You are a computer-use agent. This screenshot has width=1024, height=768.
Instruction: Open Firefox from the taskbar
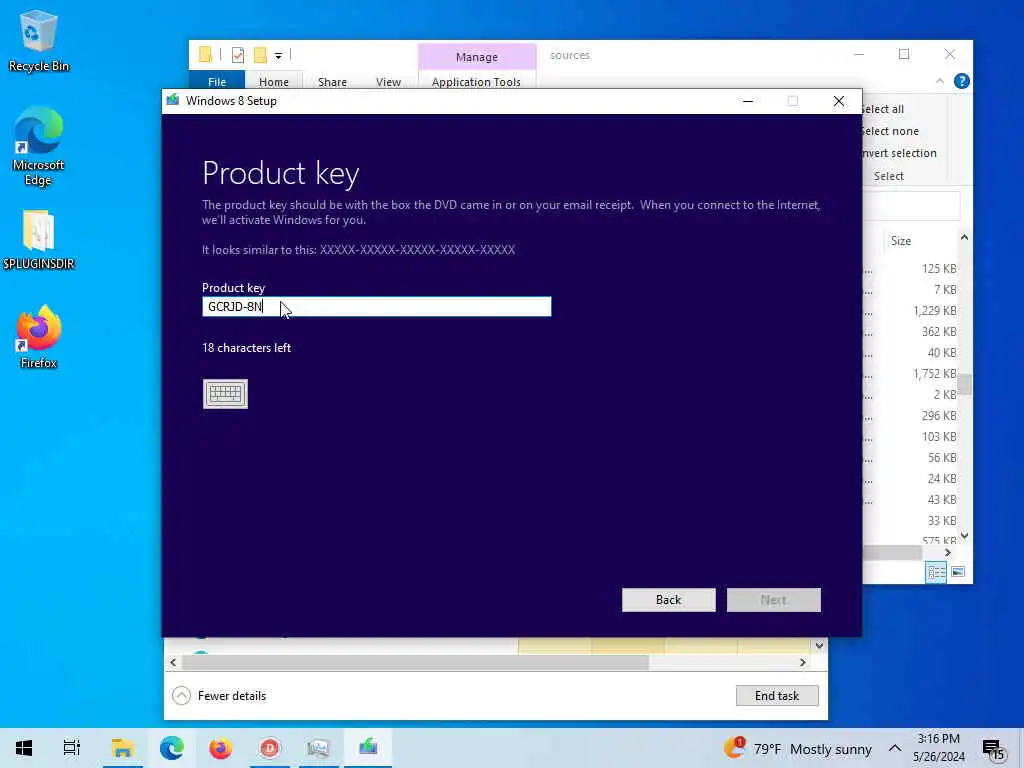coord(221,748)
